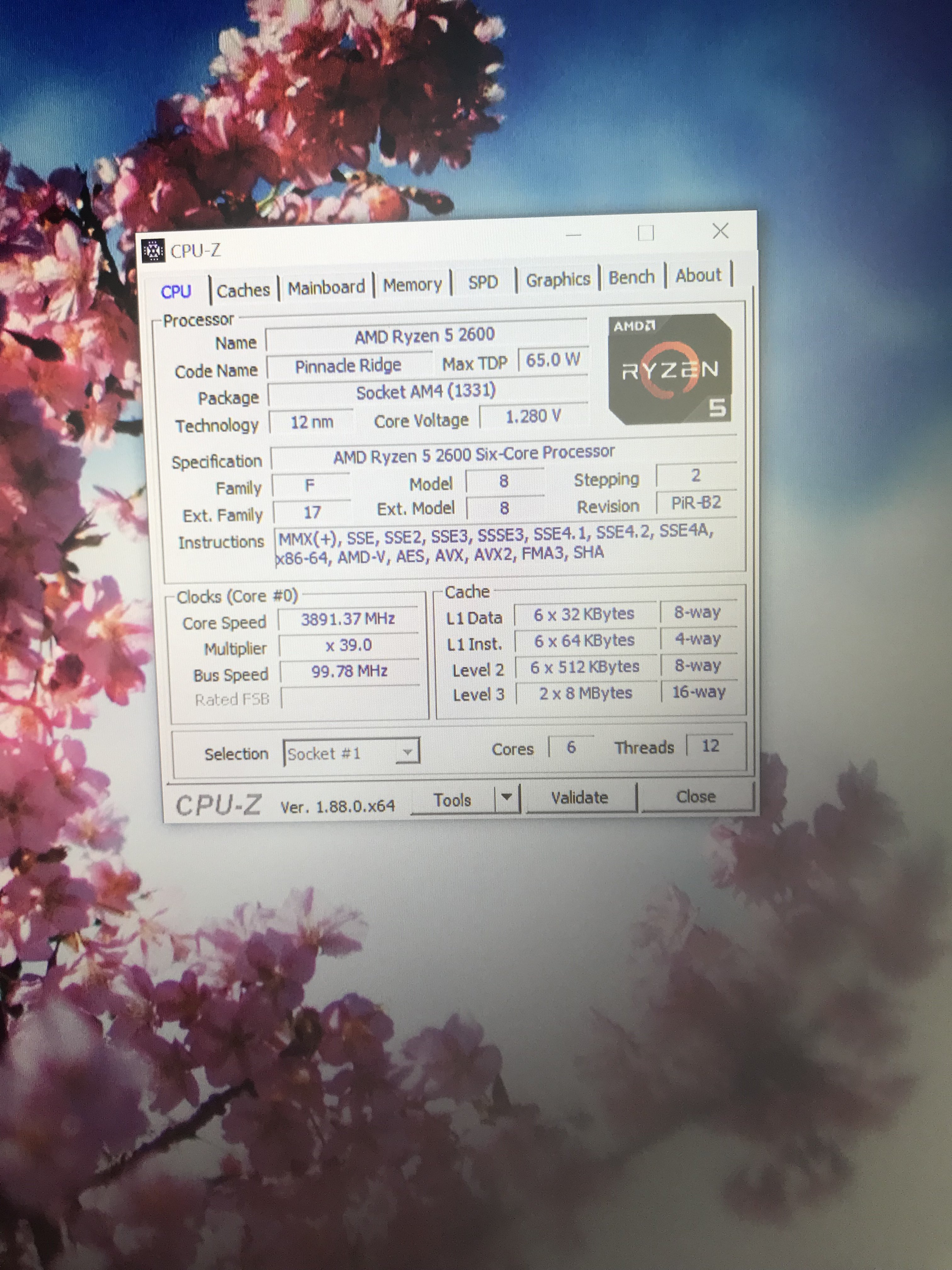Close window with X button
Viewport: 952px width, 1270px height.
coord(720,231)
